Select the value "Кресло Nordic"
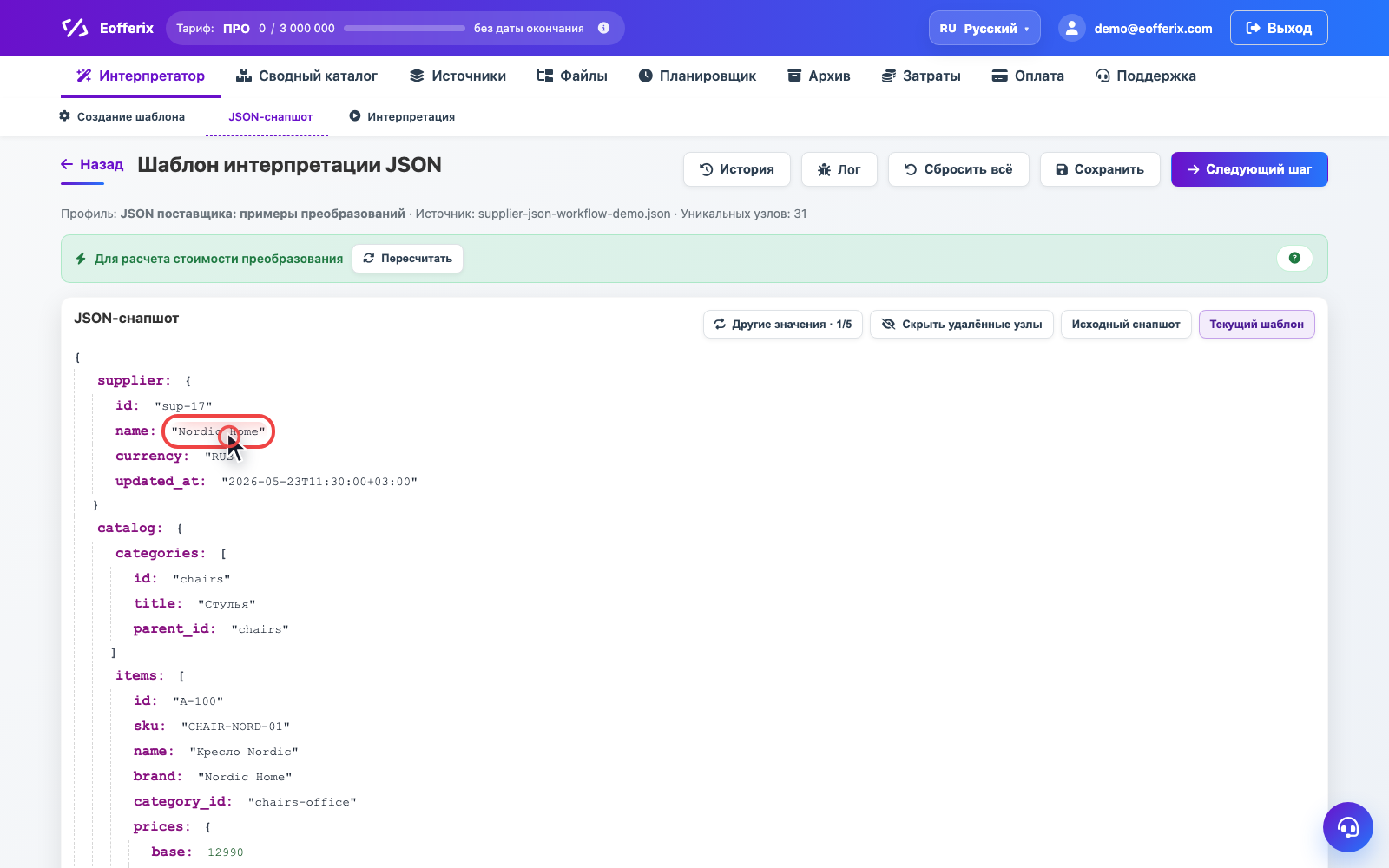 (244, 752)
